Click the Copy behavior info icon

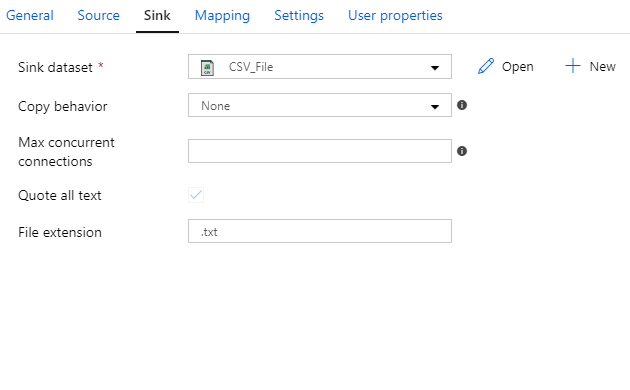coord(462,105)
